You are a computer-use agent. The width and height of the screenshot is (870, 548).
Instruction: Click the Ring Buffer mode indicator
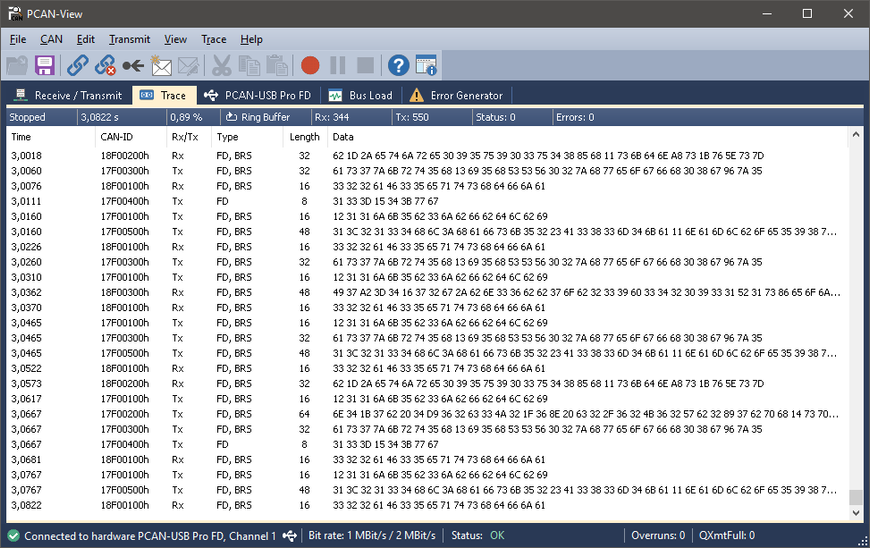[258, 117]
